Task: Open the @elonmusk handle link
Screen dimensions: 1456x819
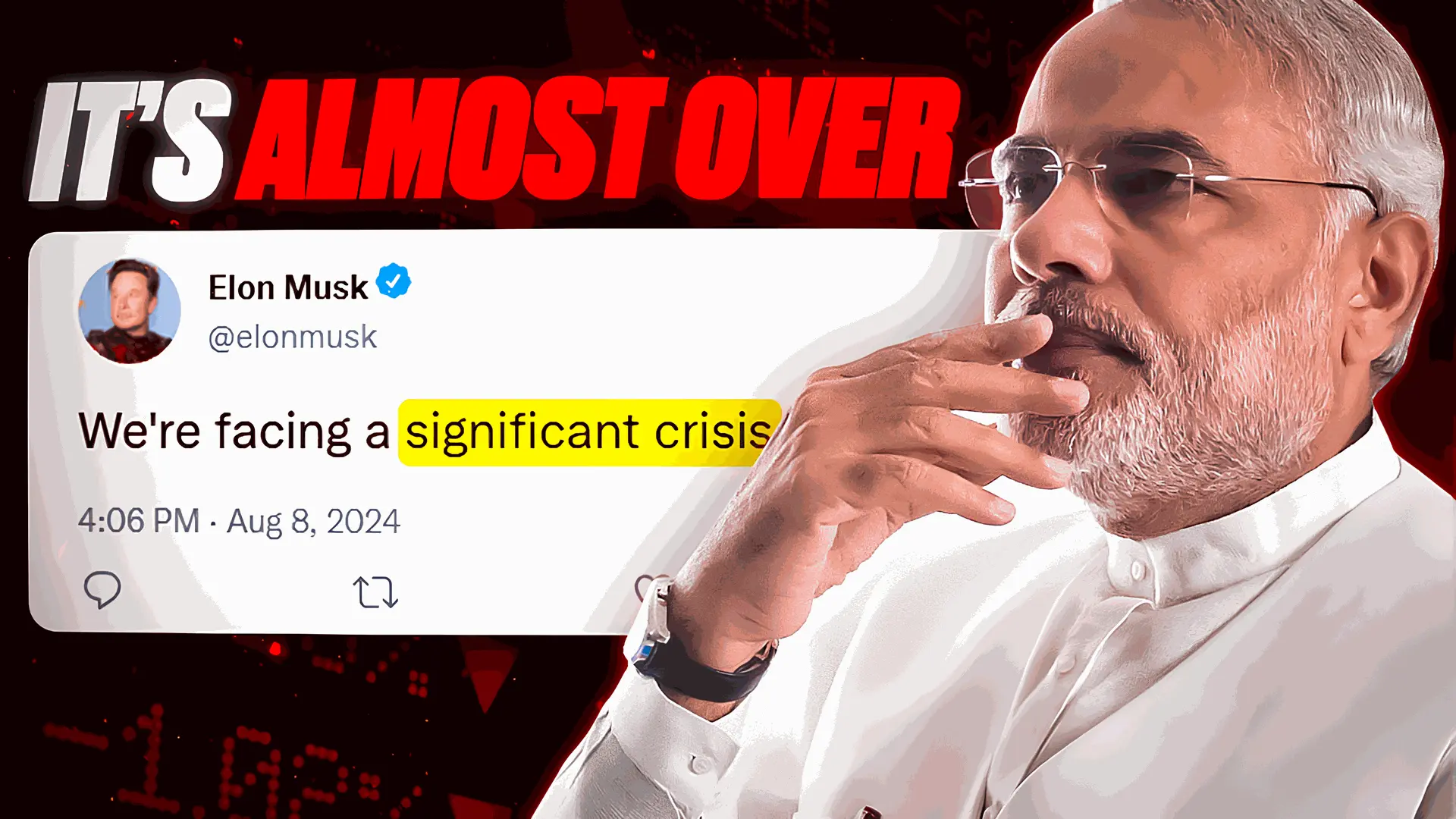Action: tap(292, 337)
